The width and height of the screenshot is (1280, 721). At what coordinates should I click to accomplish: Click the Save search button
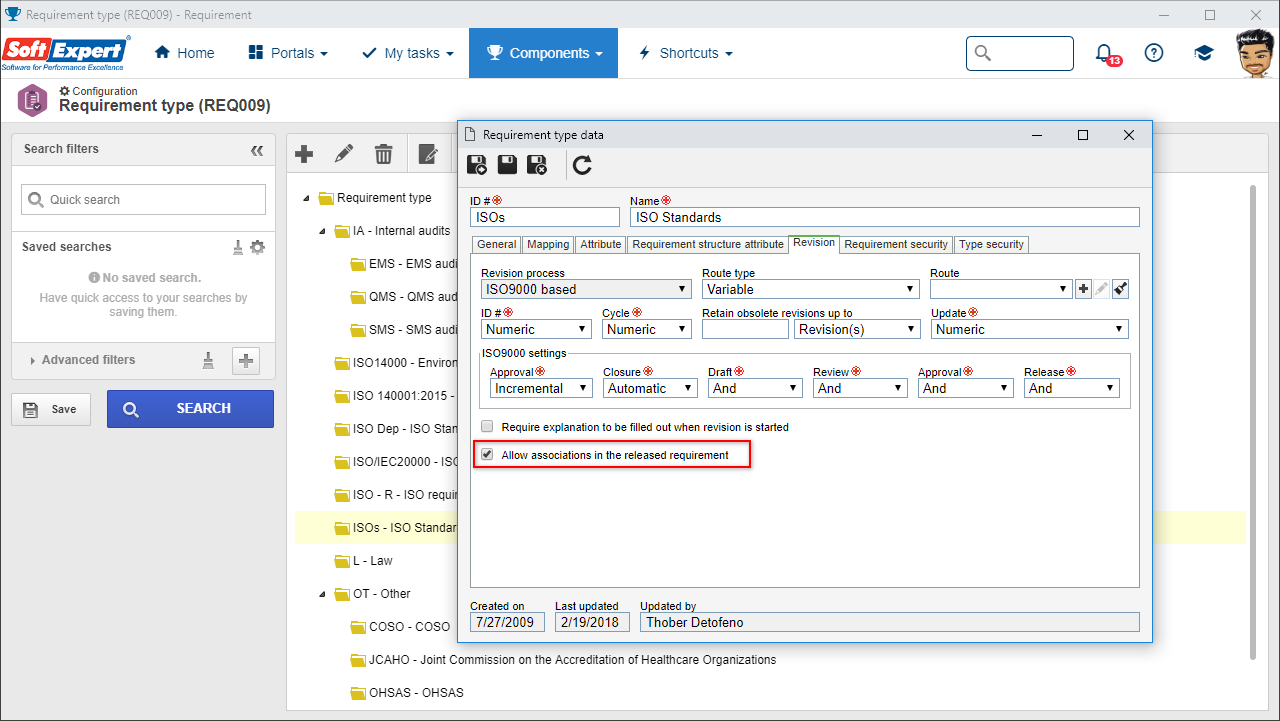click(x=50, y=409)
